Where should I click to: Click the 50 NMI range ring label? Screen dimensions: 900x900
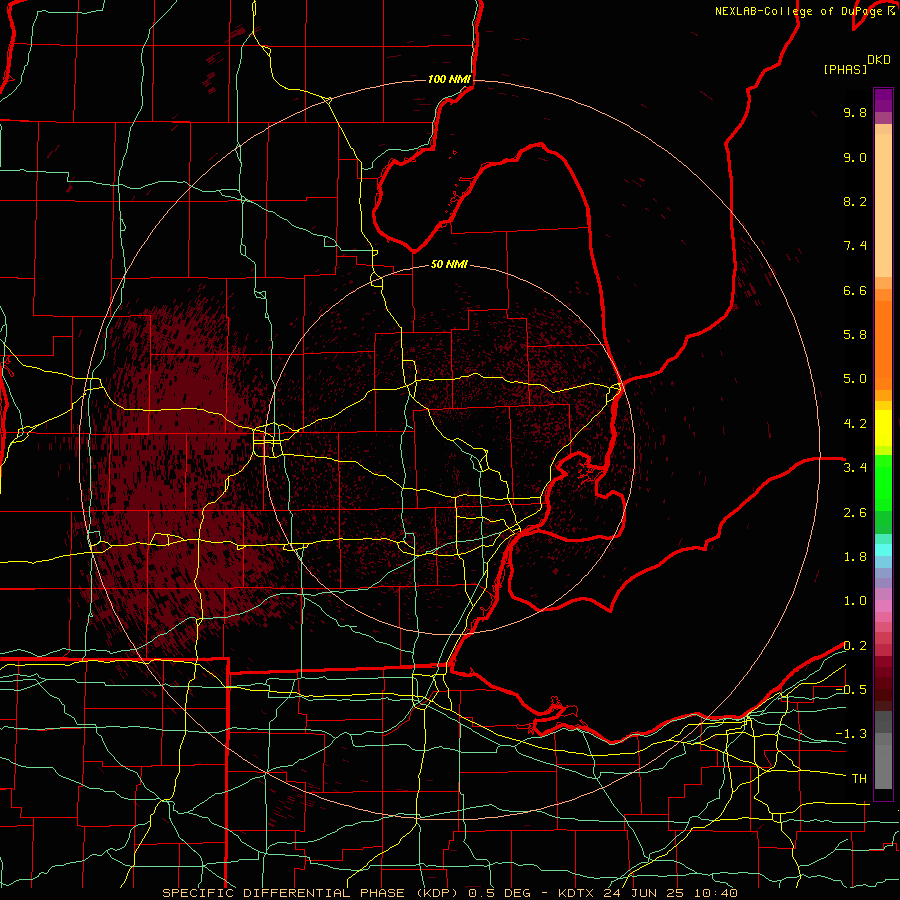pos(449,264)
